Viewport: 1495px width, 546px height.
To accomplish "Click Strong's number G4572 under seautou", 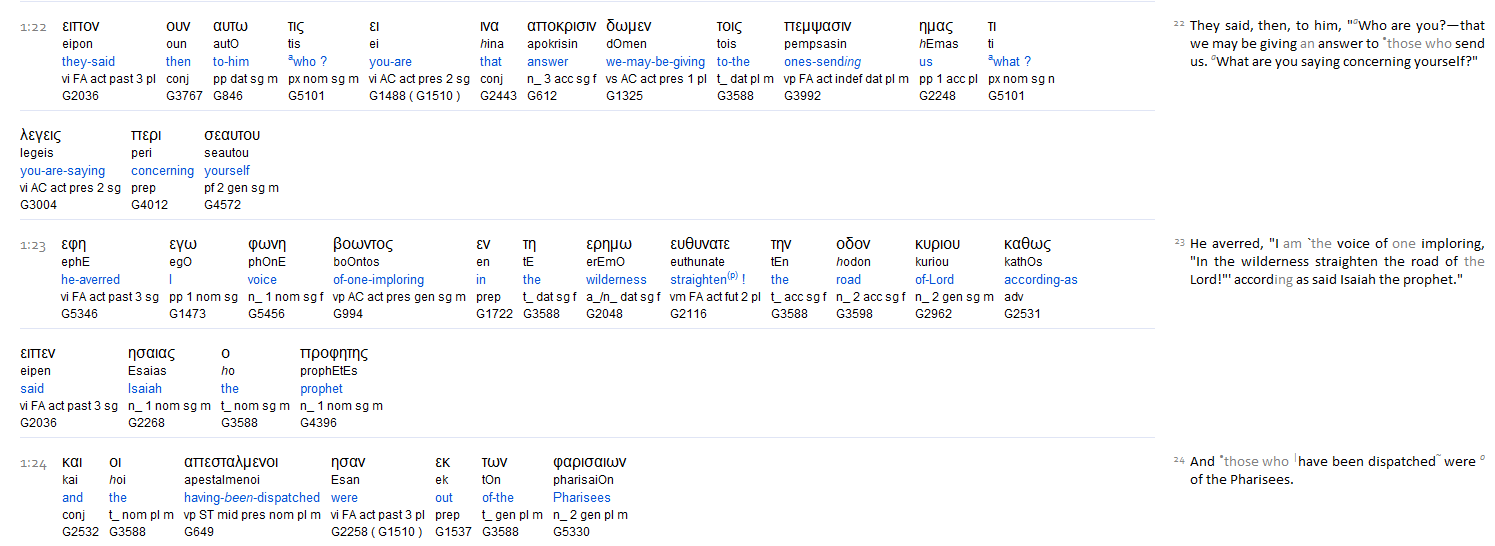I will click(x=226, y=205).
